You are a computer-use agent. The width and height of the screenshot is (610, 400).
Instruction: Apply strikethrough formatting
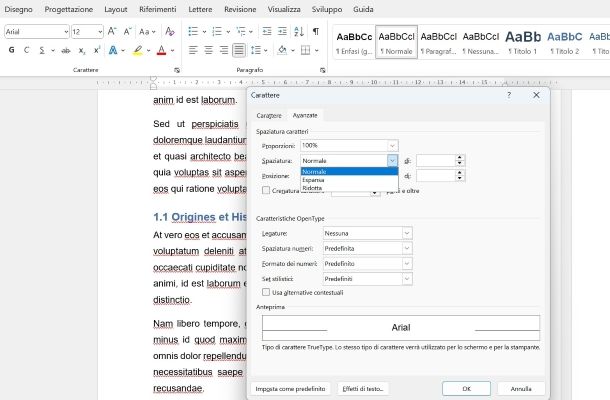coord(66,50)
